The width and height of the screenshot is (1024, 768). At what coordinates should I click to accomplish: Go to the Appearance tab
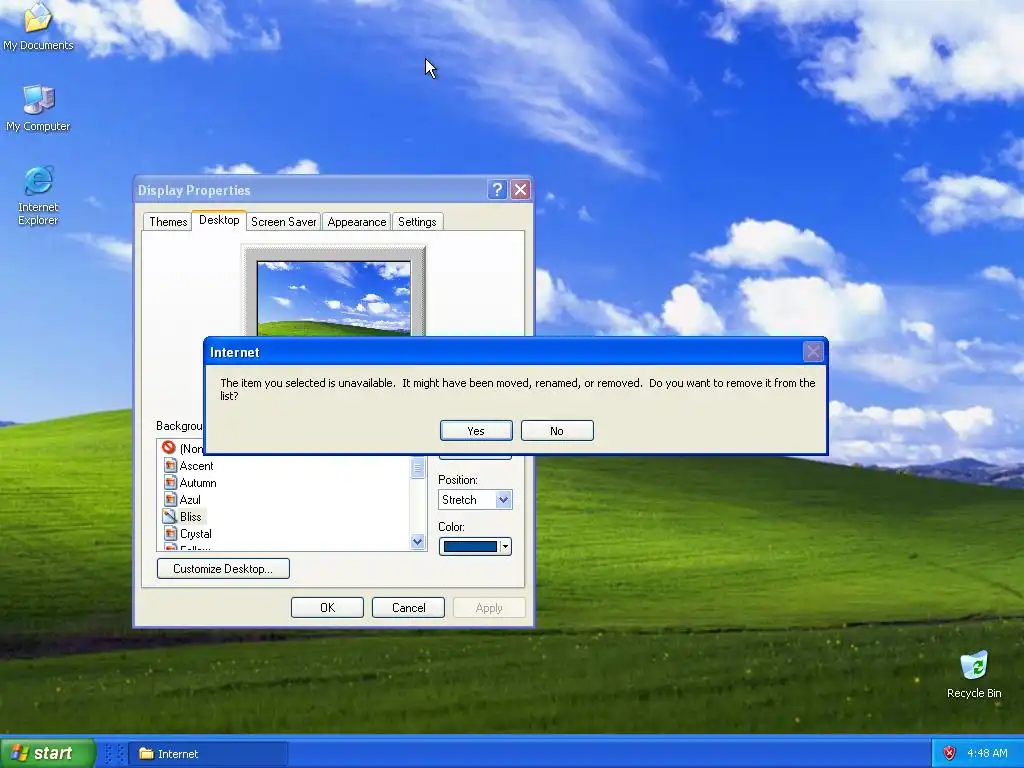click(x=357, y=222)
